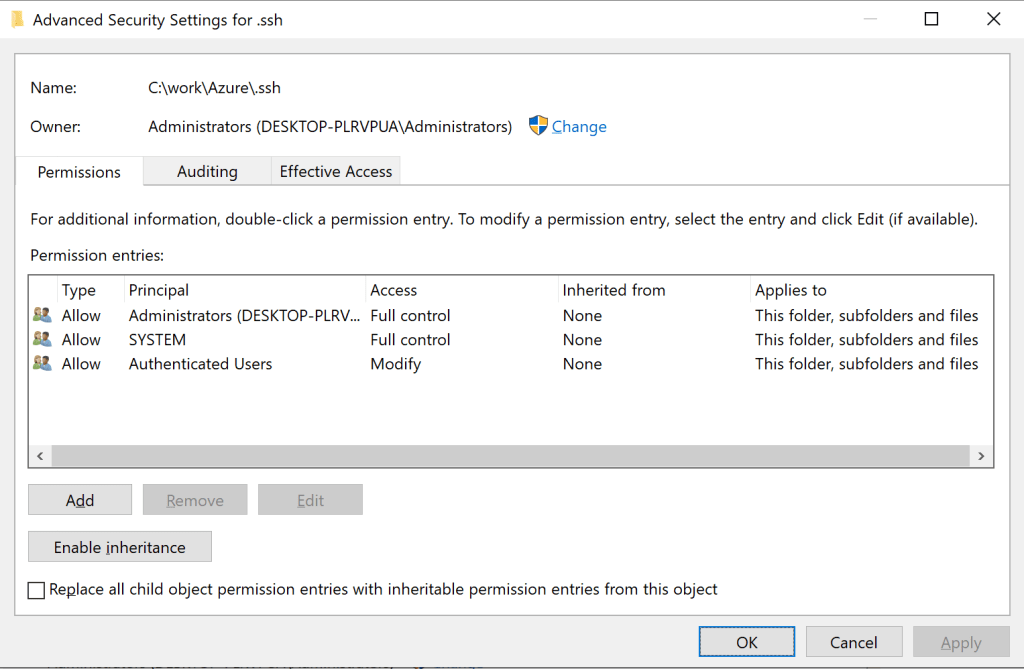Click the left arrow of the horizontal scrollbar
The width and height of the screenshot is (1024, 669).
tap(39, 455)
